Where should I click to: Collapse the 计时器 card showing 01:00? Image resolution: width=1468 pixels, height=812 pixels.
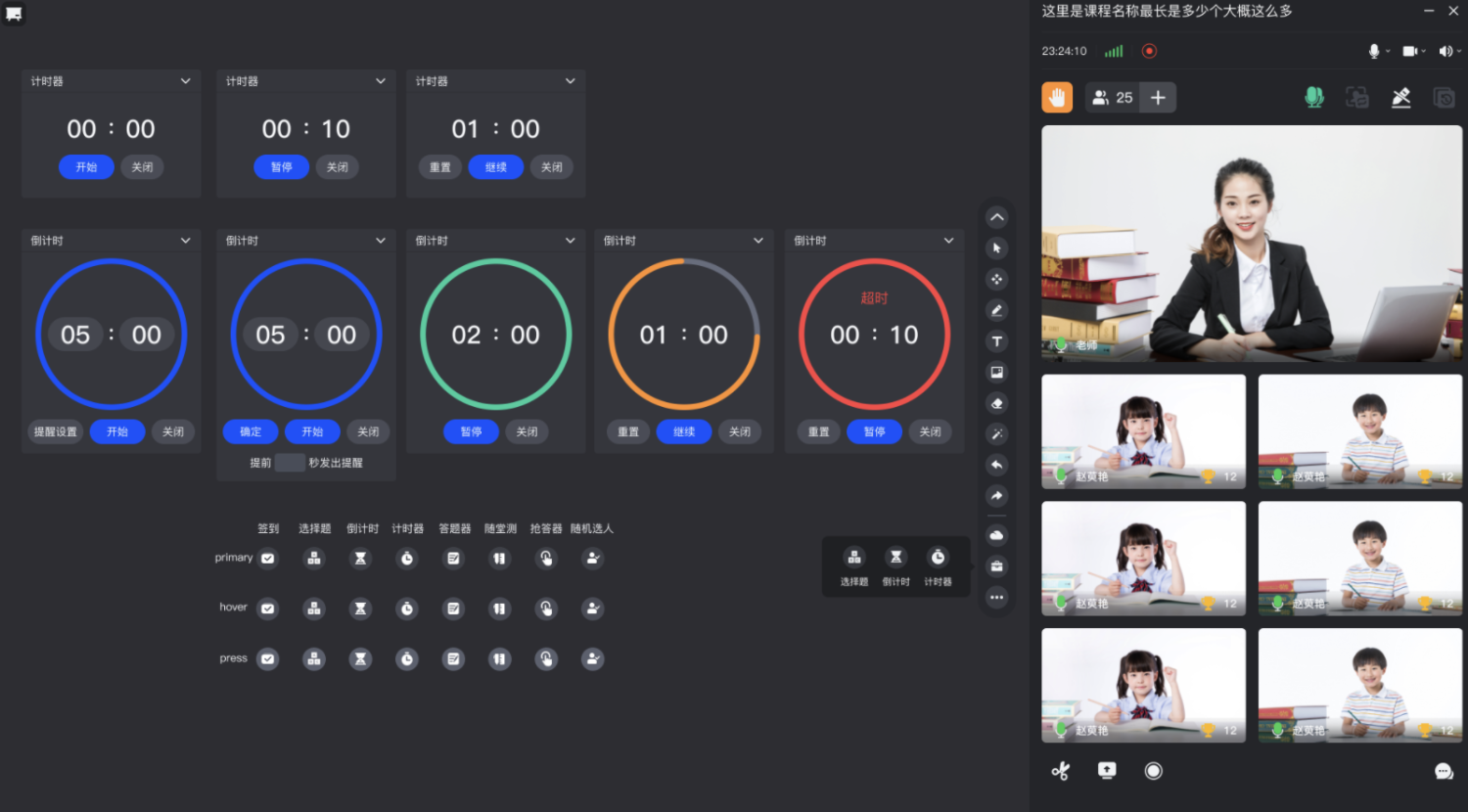571,81
